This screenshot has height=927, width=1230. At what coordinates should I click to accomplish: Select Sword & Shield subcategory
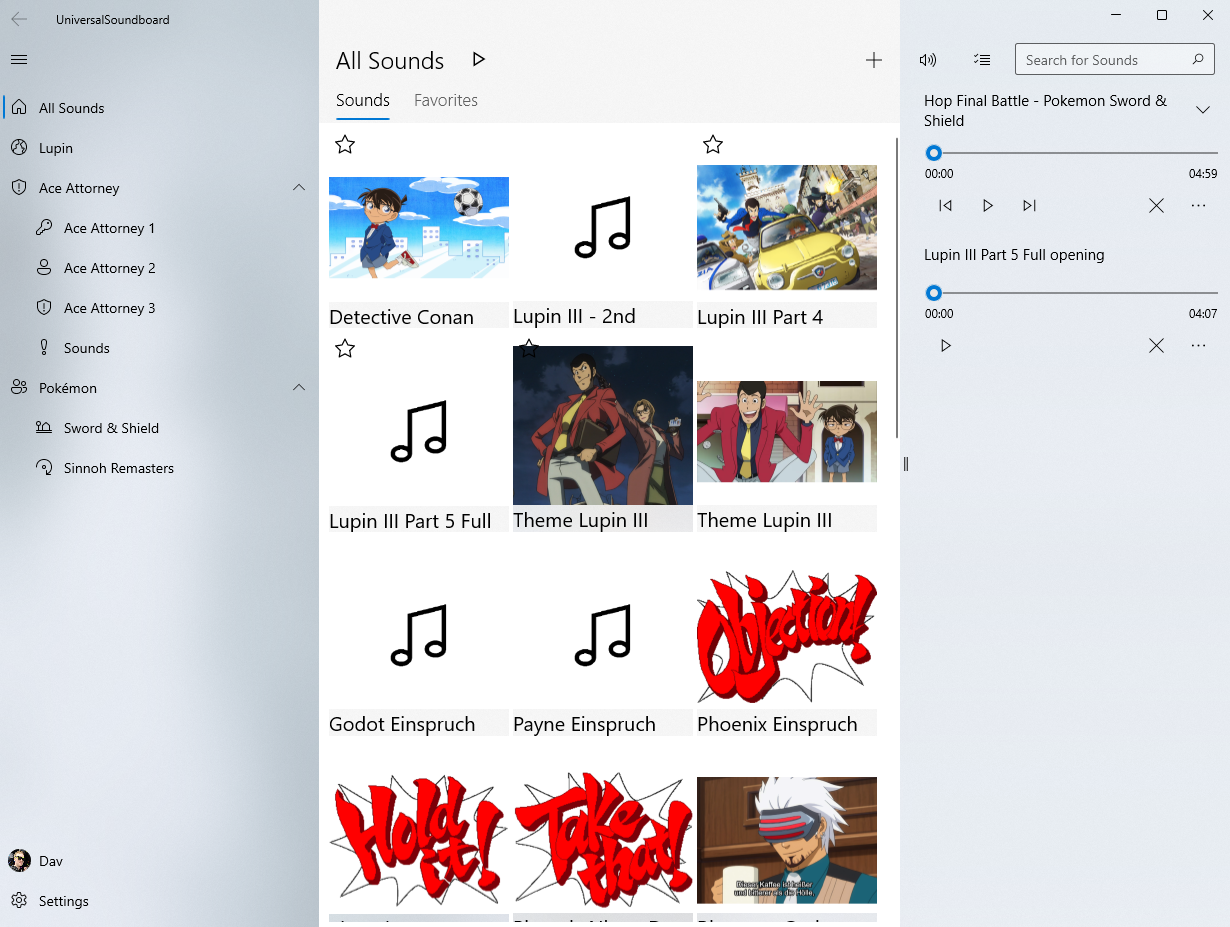point(160,428)
